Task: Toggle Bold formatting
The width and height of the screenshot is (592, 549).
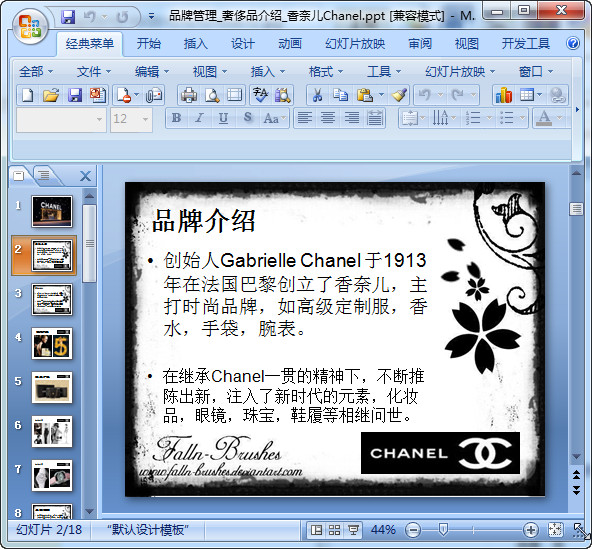Action: coord(176,118)
